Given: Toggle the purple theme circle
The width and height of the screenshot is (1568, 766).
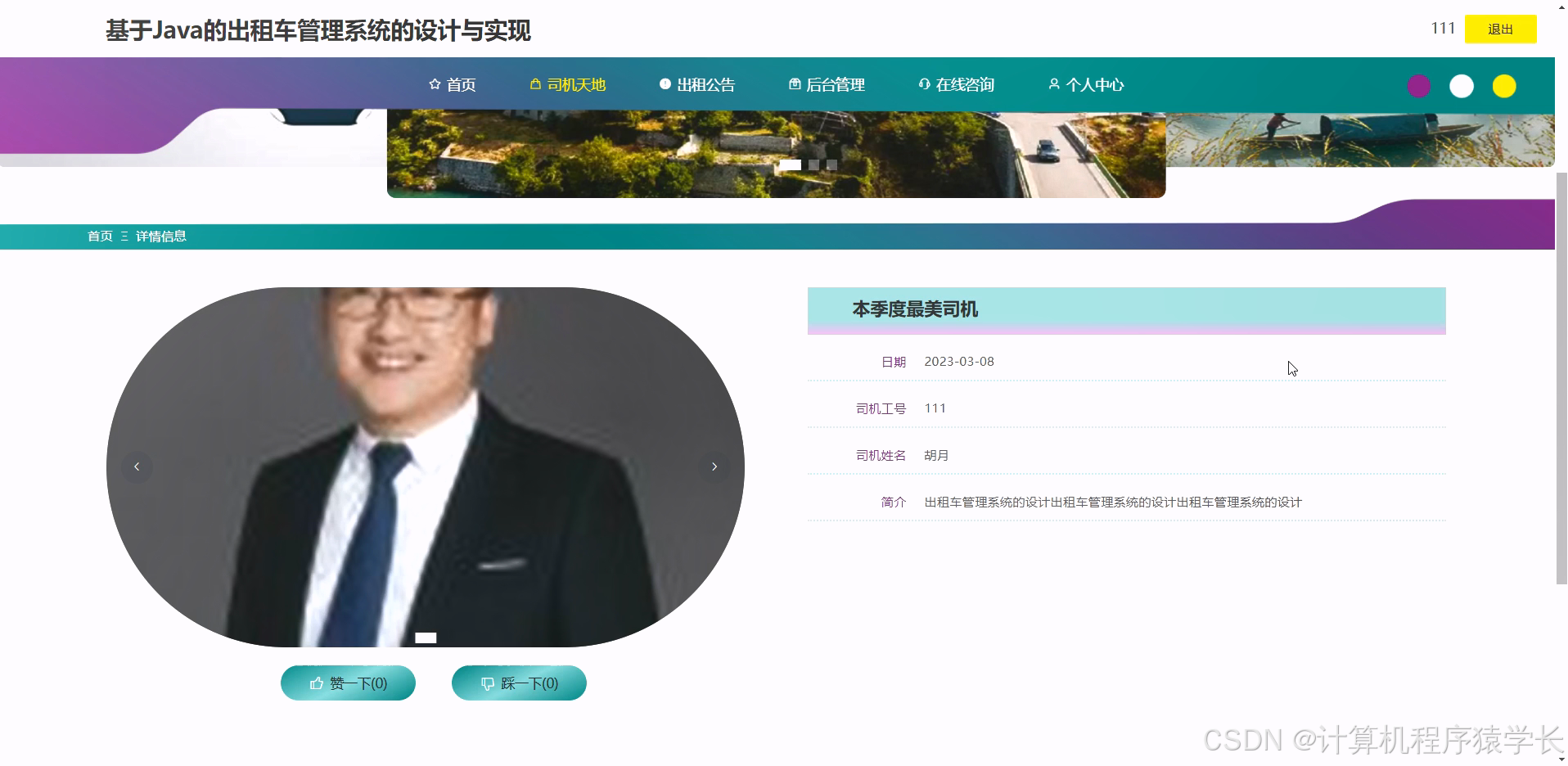Looking at the screenshot, I should click(1419, 85).
